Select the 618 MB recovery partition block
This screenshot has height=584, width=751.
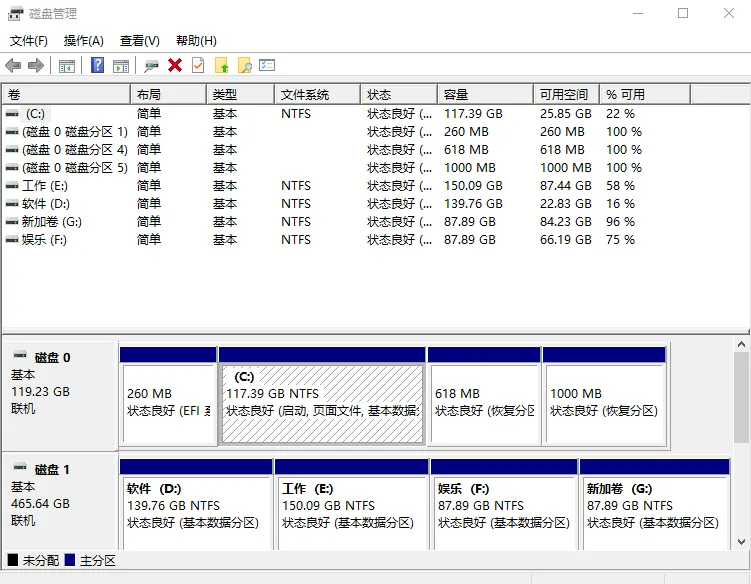point(484,396)
